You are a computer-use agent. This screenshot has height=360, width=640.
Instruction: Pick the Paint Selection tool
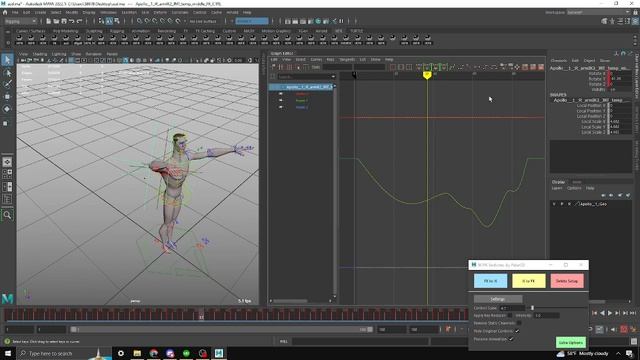click(x=7, y=84)
